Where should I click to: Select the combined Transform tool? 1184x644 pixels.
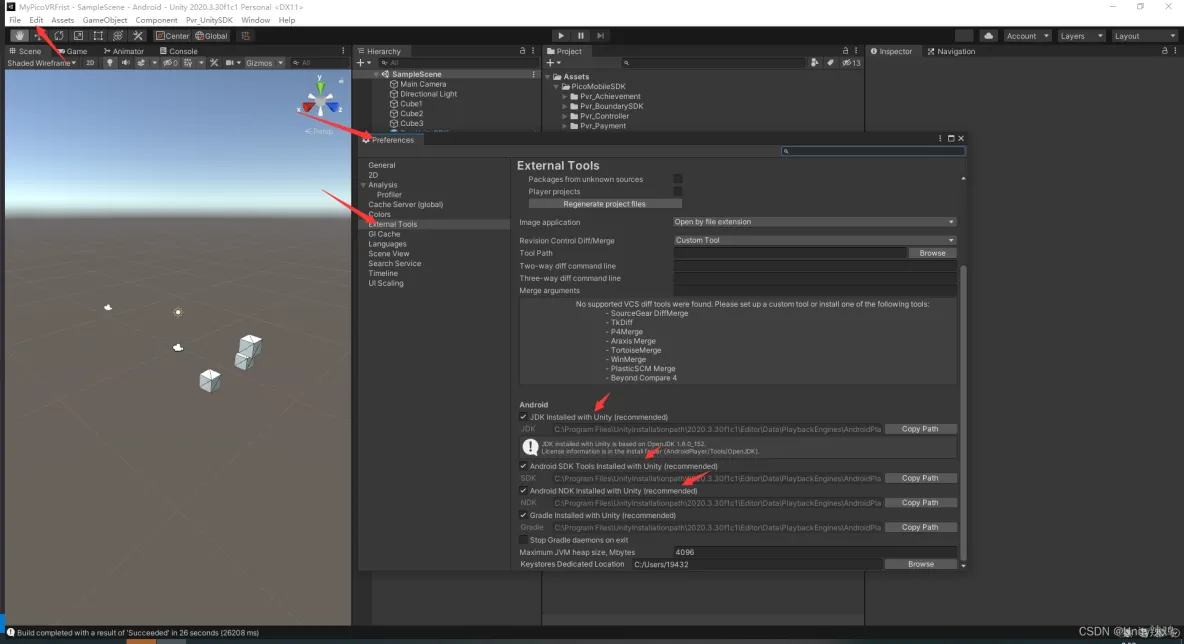(x=118, y=35)
